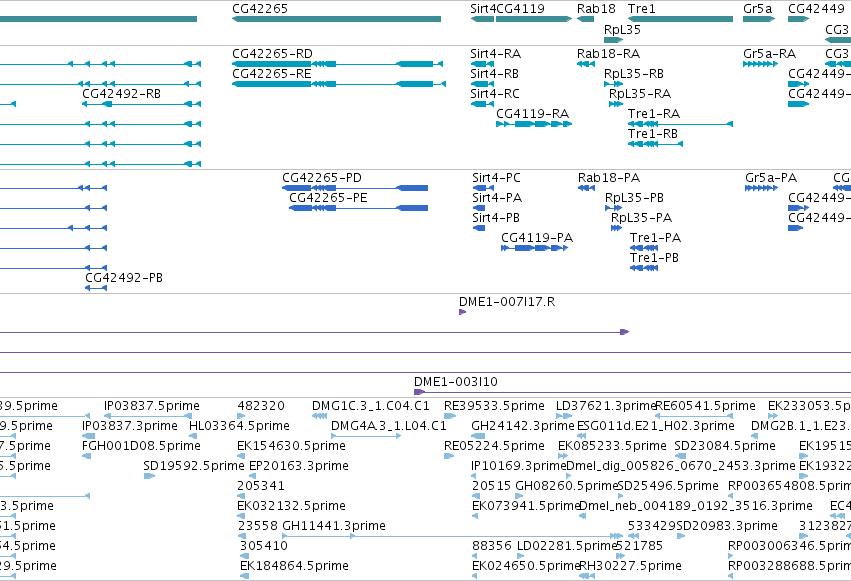Select the RpL35-RB transcript label
851x581 pixels.
click(x=634, y=74)
